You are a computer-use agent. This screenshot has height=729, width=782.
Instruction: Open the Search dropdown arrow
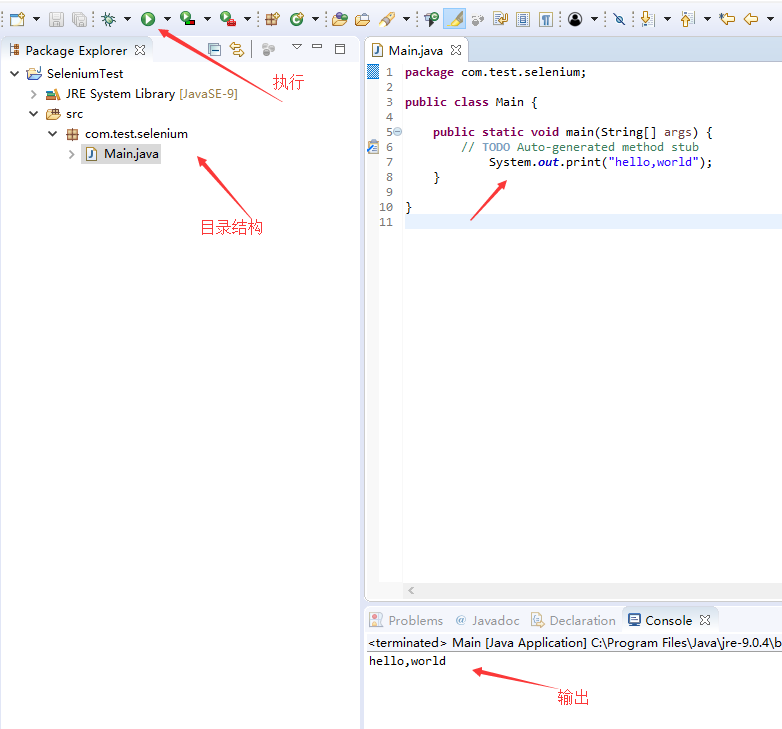click(406, 19)
